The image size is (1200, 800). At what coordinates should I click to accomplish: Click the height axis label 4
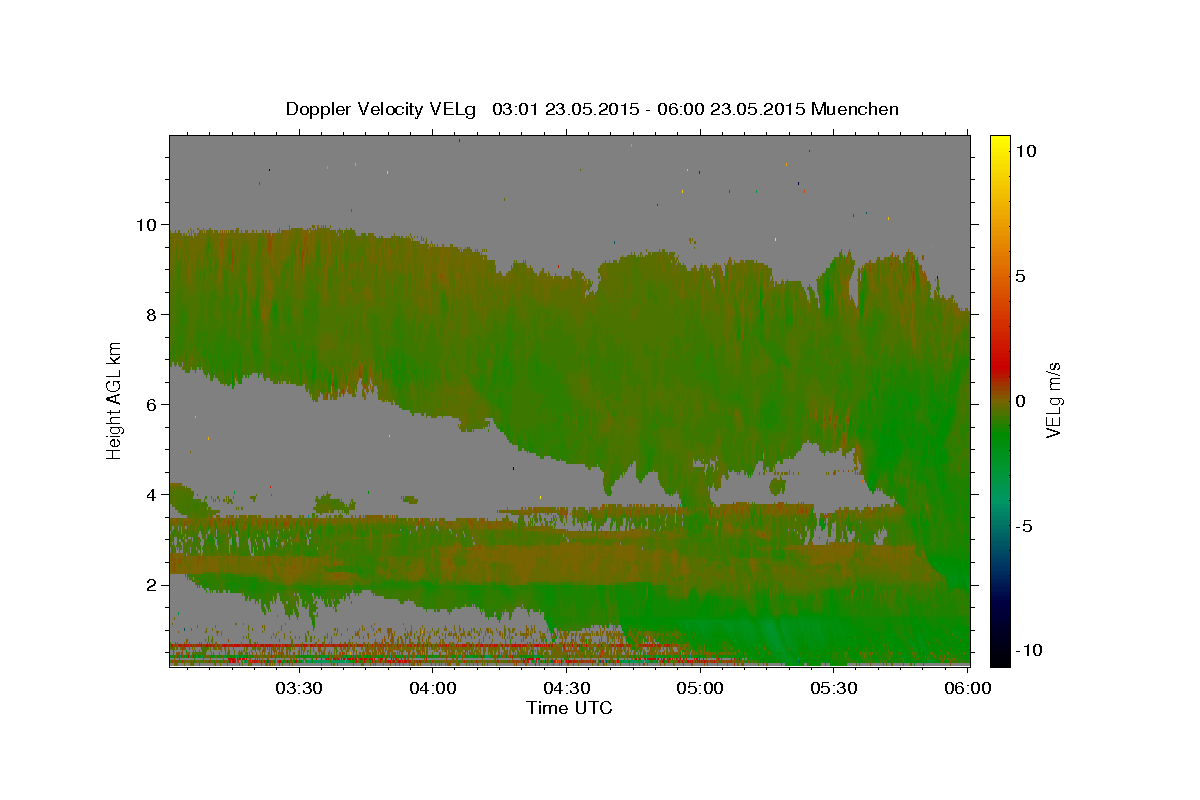coord(152,495)
